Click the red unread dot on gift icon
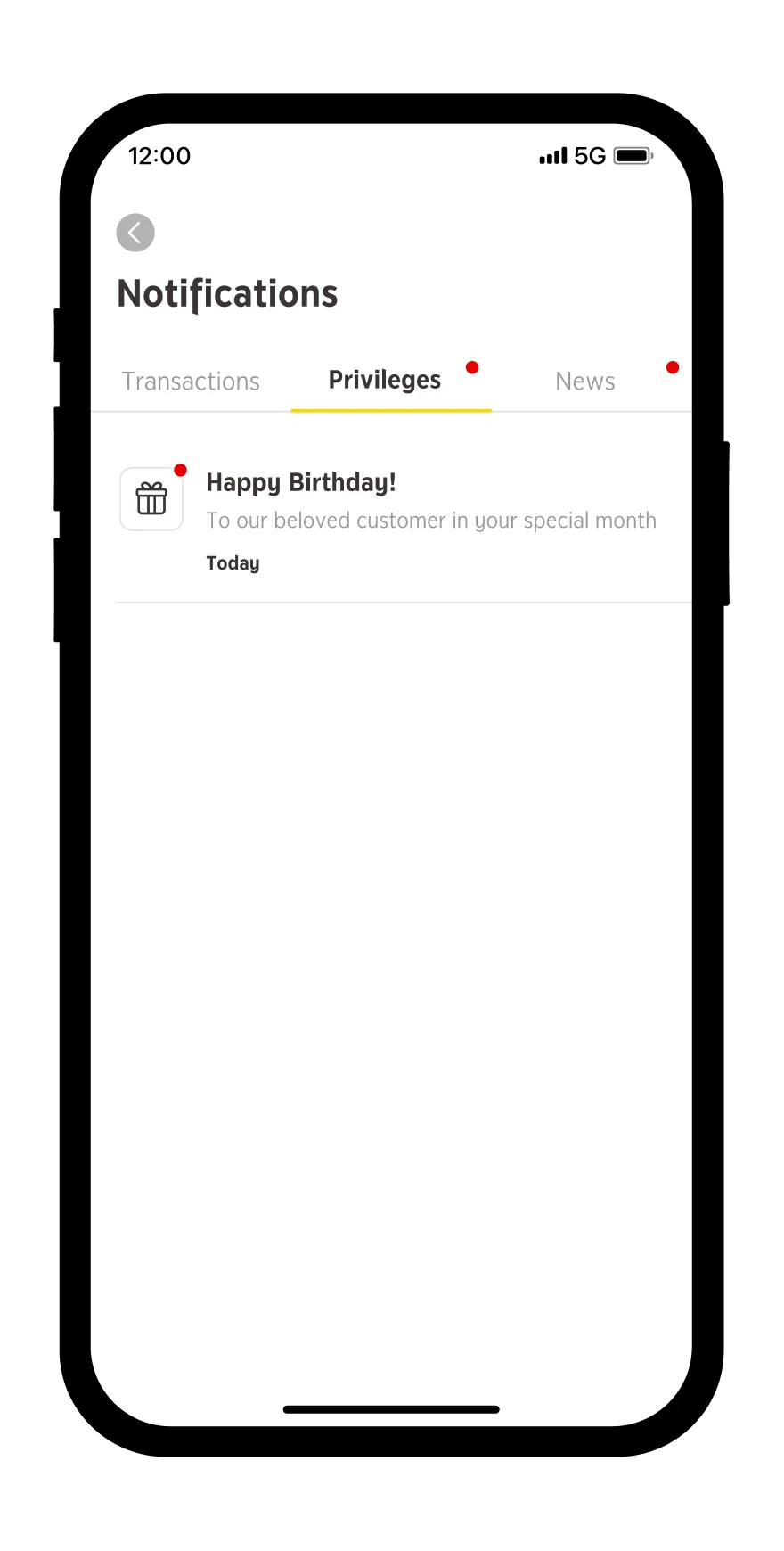Screen dimensions: 784x1551 (x=180, y=470)
